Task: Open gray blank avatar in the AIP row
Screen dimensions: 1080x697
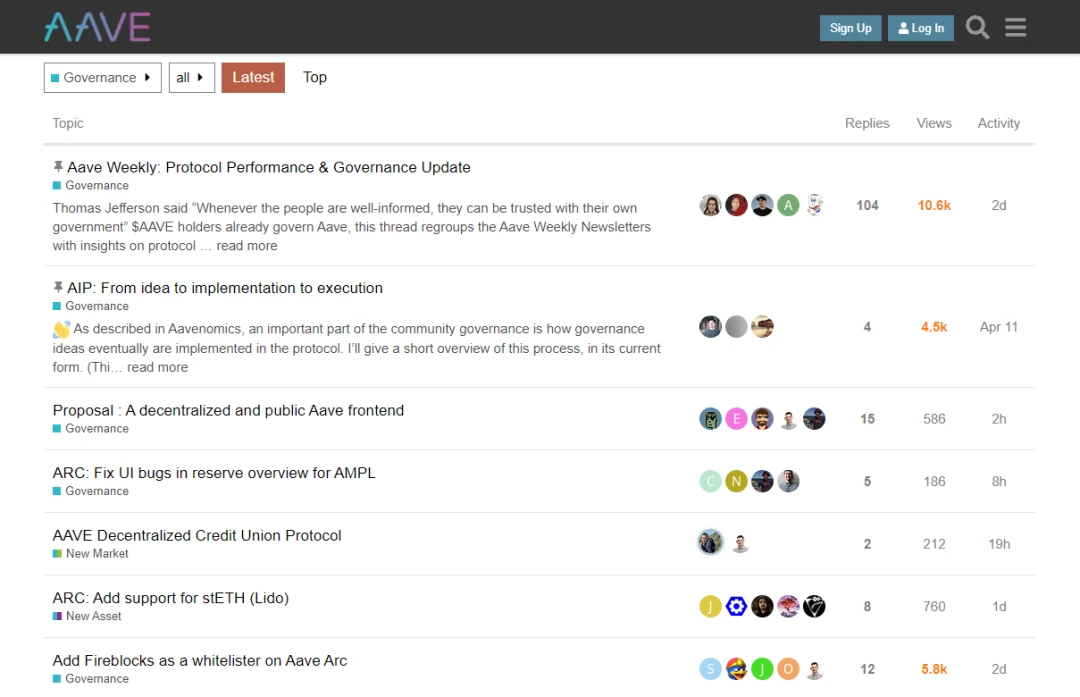Action: click(736, 326)
